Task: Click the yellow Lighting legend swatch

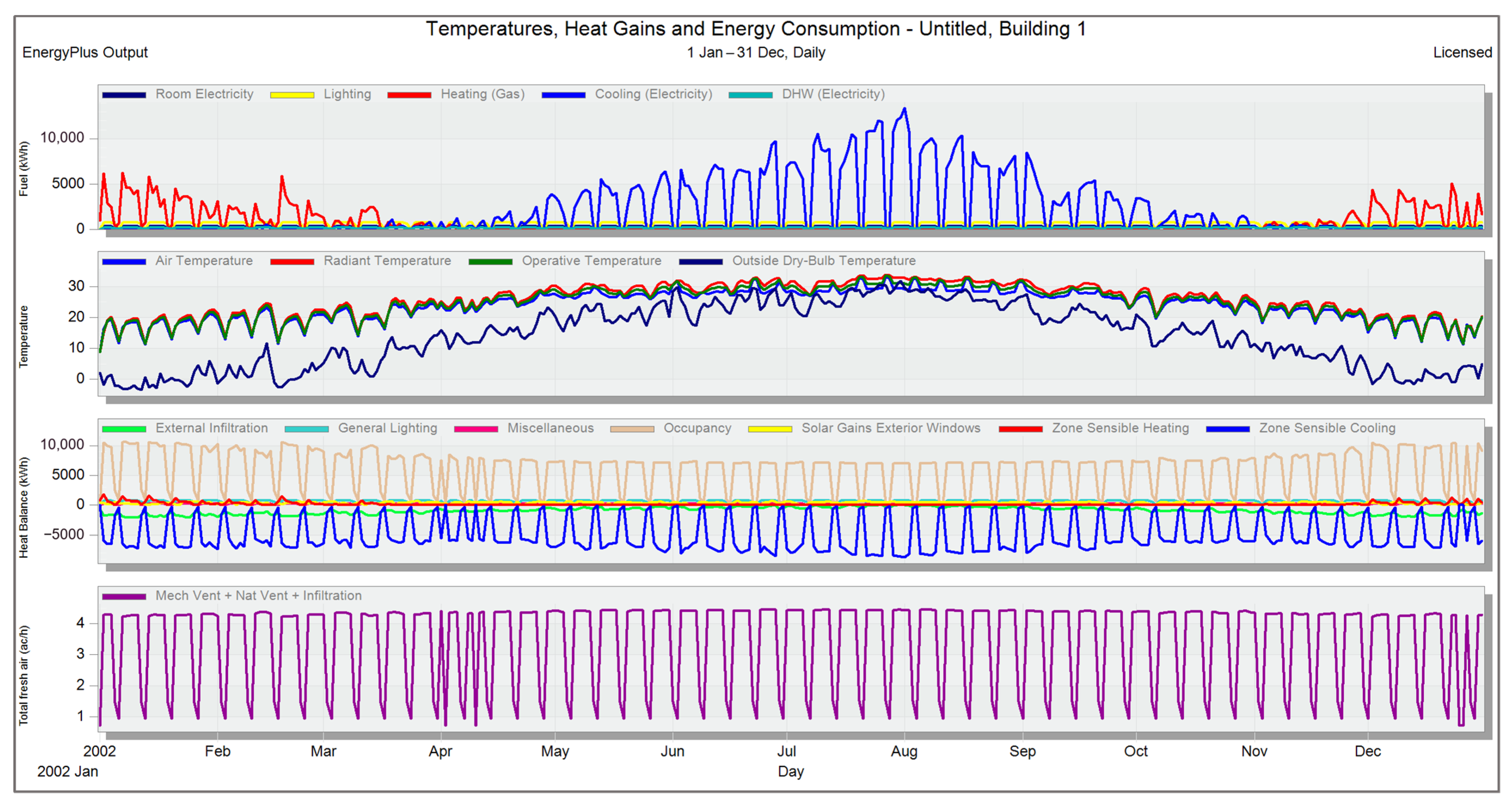Action: (x=292, y=95)
